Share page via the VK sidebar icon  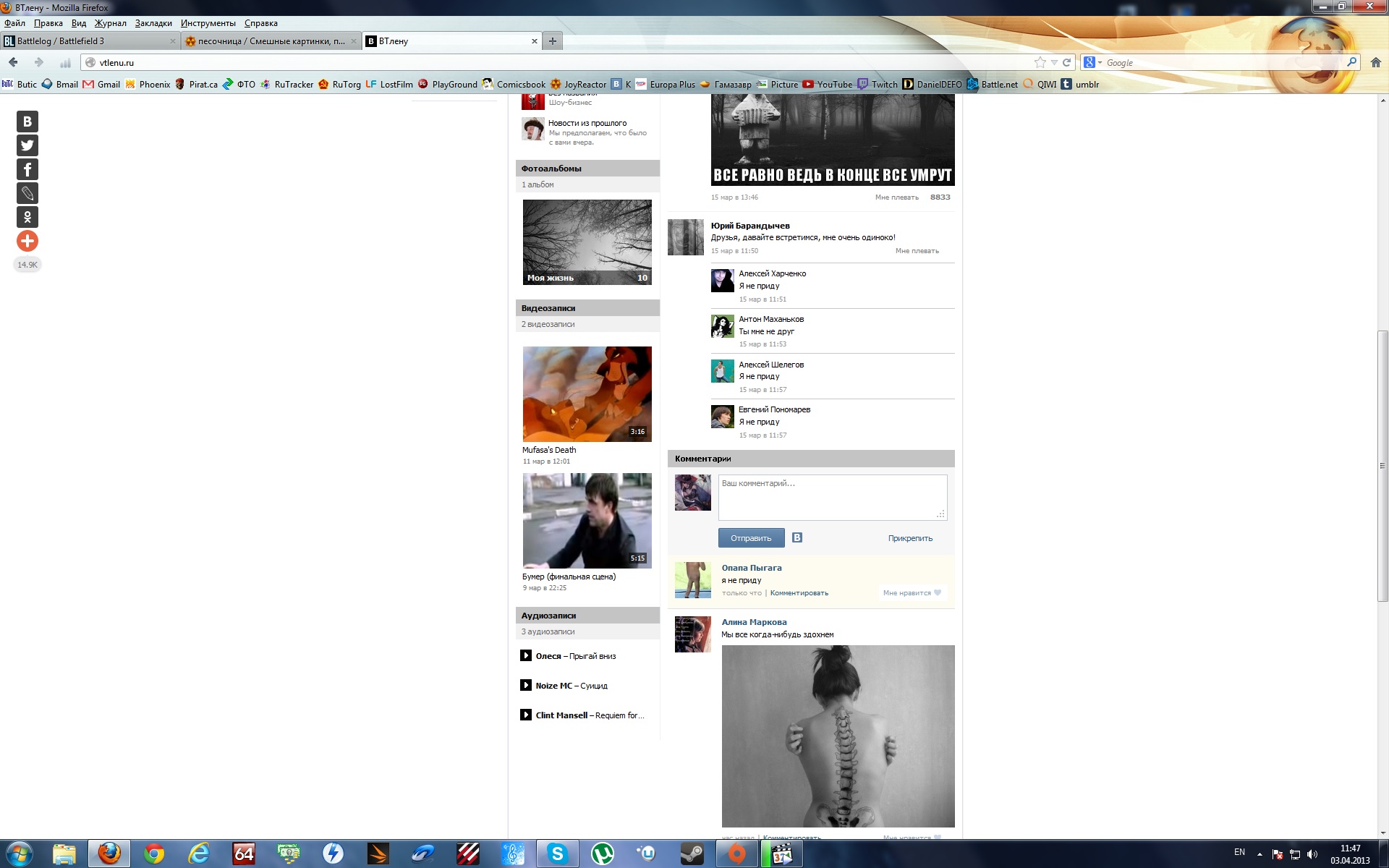pos(27,122)
